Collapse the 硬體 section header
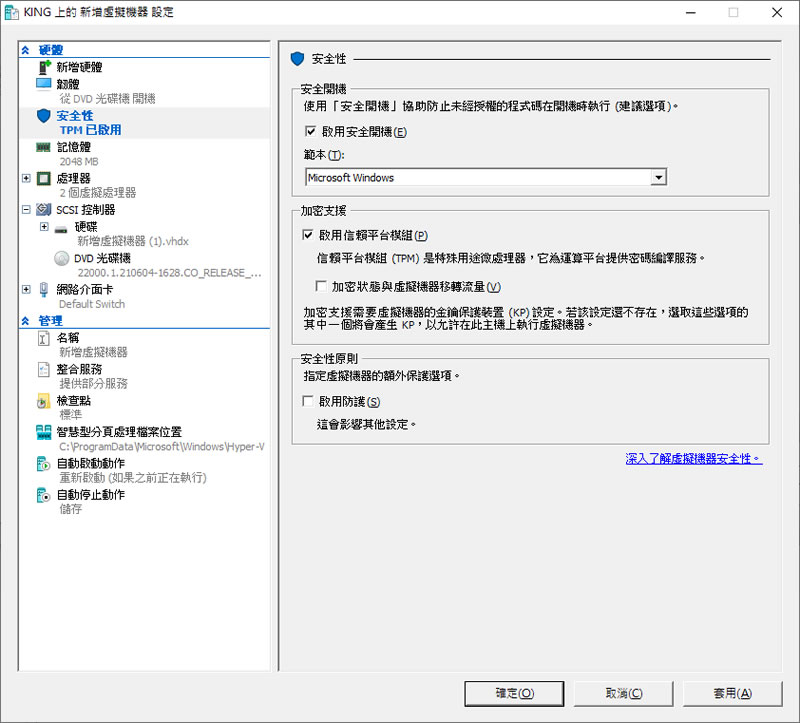 point(26,50)
